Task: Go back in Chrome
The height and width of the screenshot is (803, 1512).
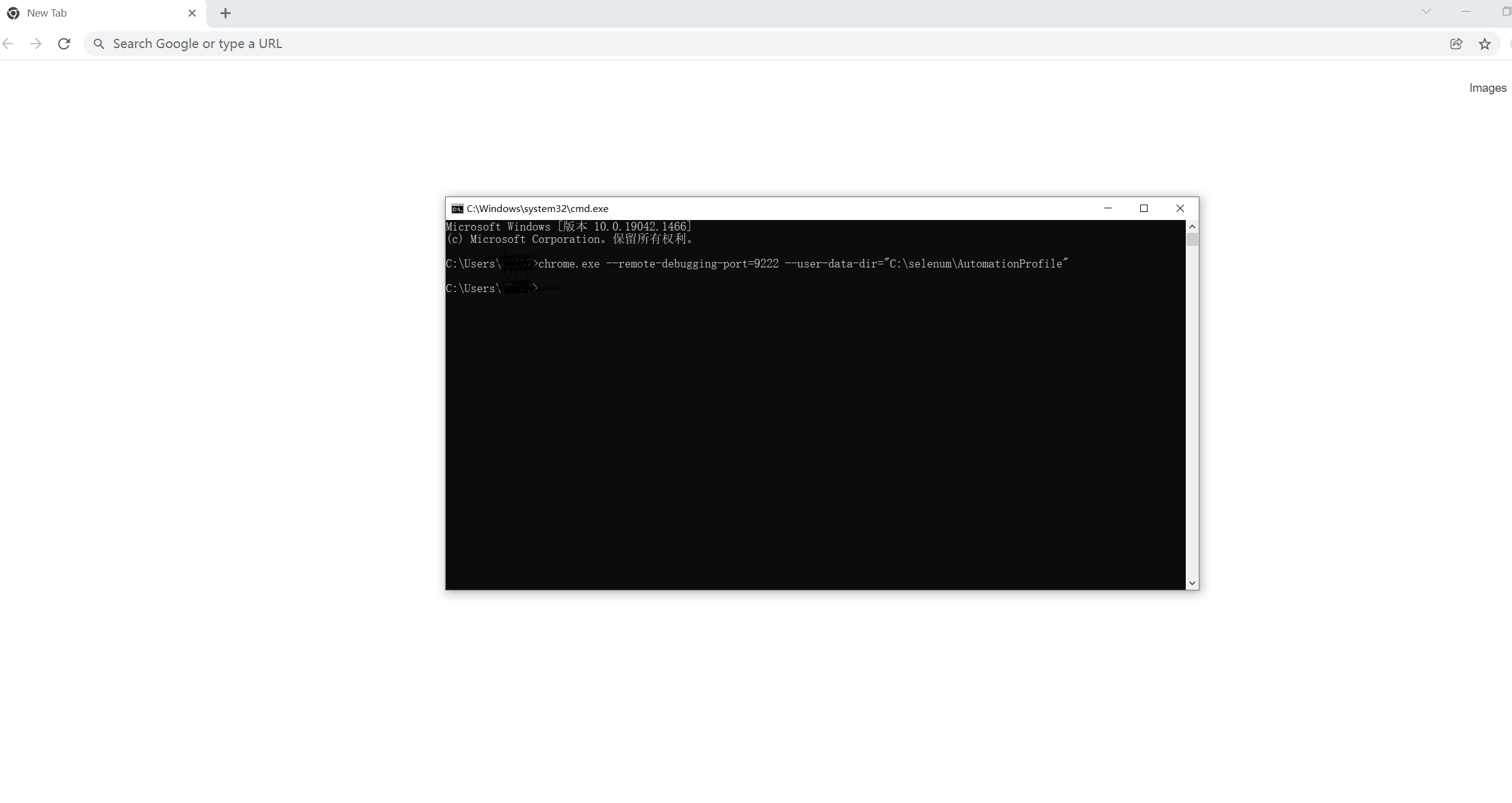Action: coord(8,44)
